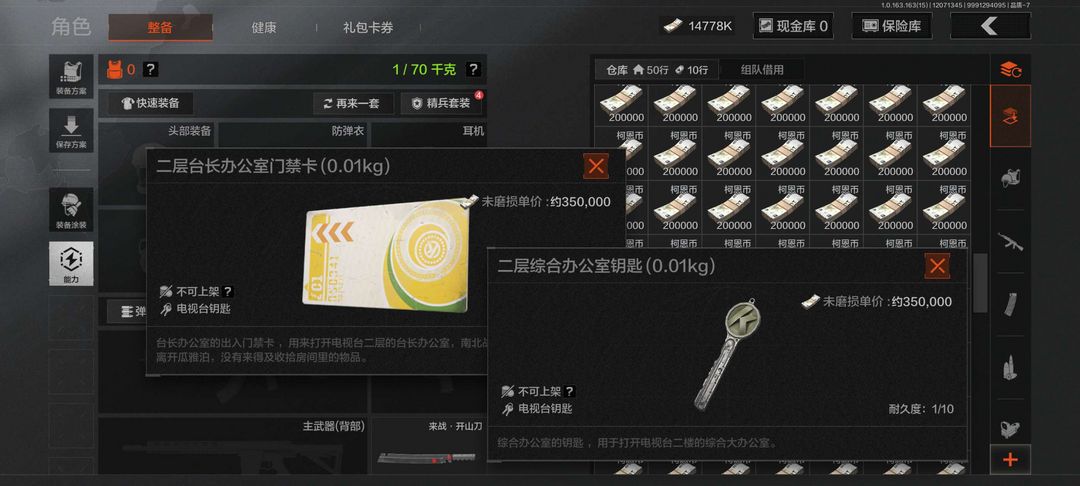Click the orange plus icon in sidebar
The image size is (1080, 486).
1010,460
